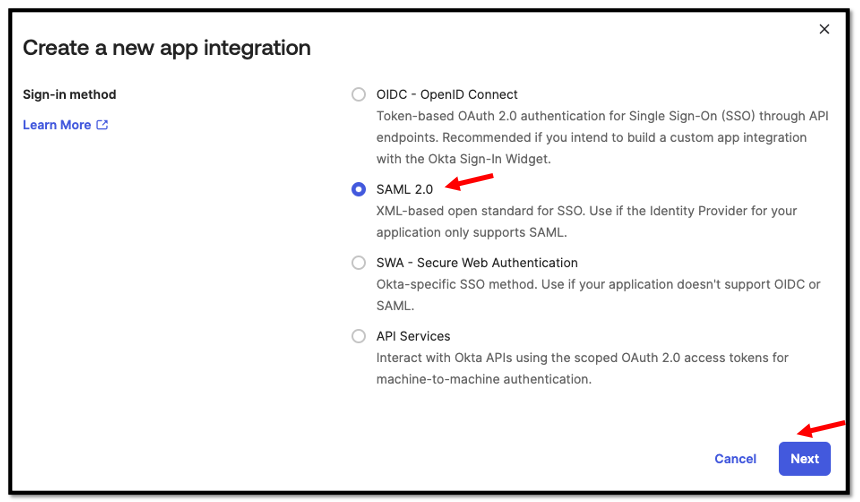Click the OIDC - OpenID Connect label text

click(x=447, y=95)
